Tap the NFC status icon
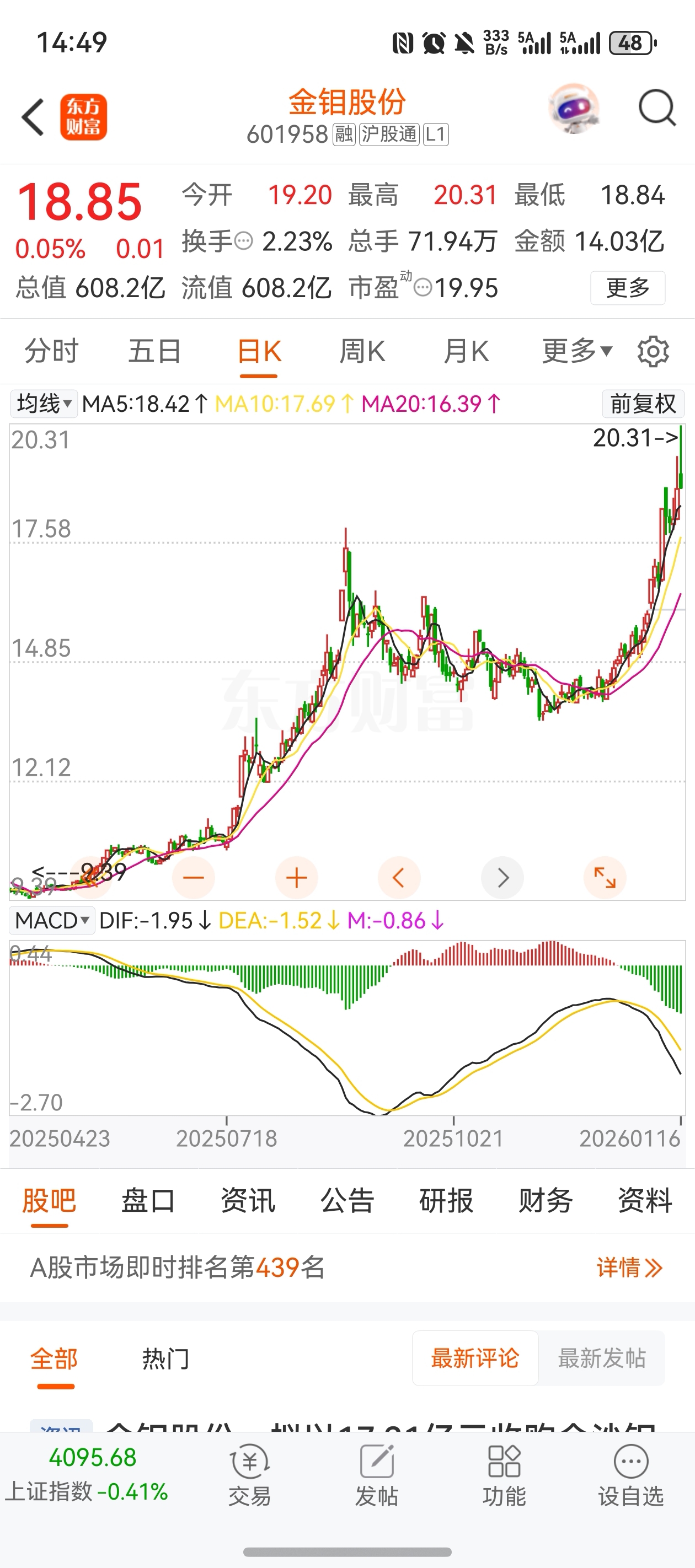 pos(403,43)
